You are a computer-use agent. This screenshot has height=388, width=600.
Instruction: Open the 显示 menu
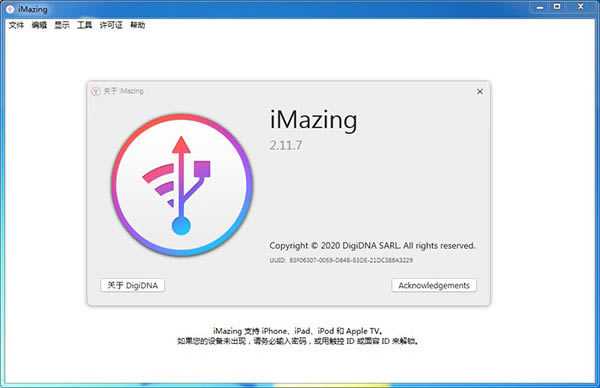(62, 25)
